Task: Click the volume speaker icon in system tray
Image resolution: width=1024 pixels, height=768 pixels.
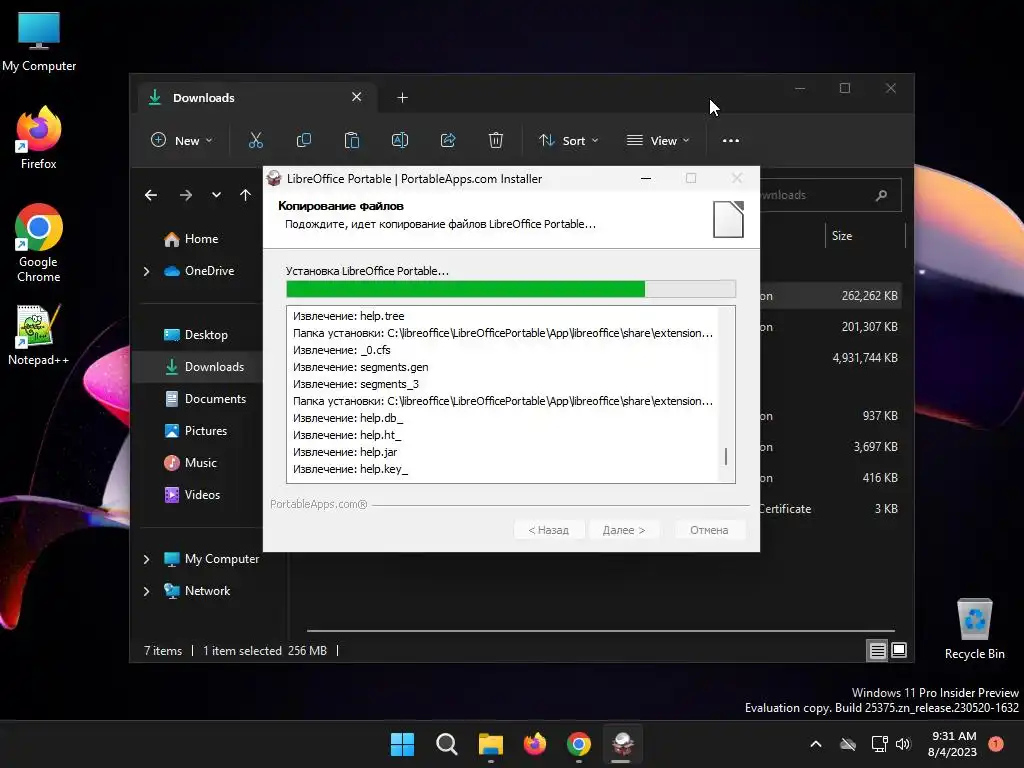Action: (903, 744)
